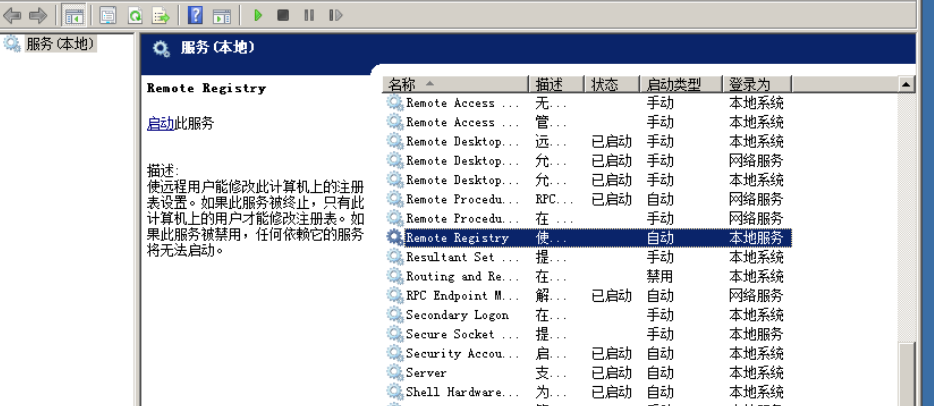Select Remote Desktop service logging on as 网络服务
The image size is (934, 406).
pos(587,161)
